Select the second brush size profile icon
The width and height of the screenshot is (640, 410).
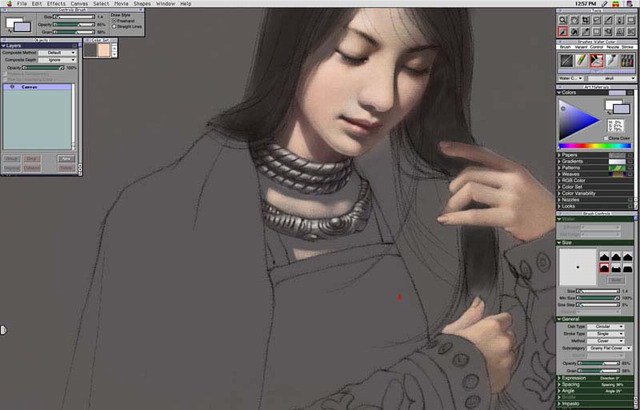616,257
